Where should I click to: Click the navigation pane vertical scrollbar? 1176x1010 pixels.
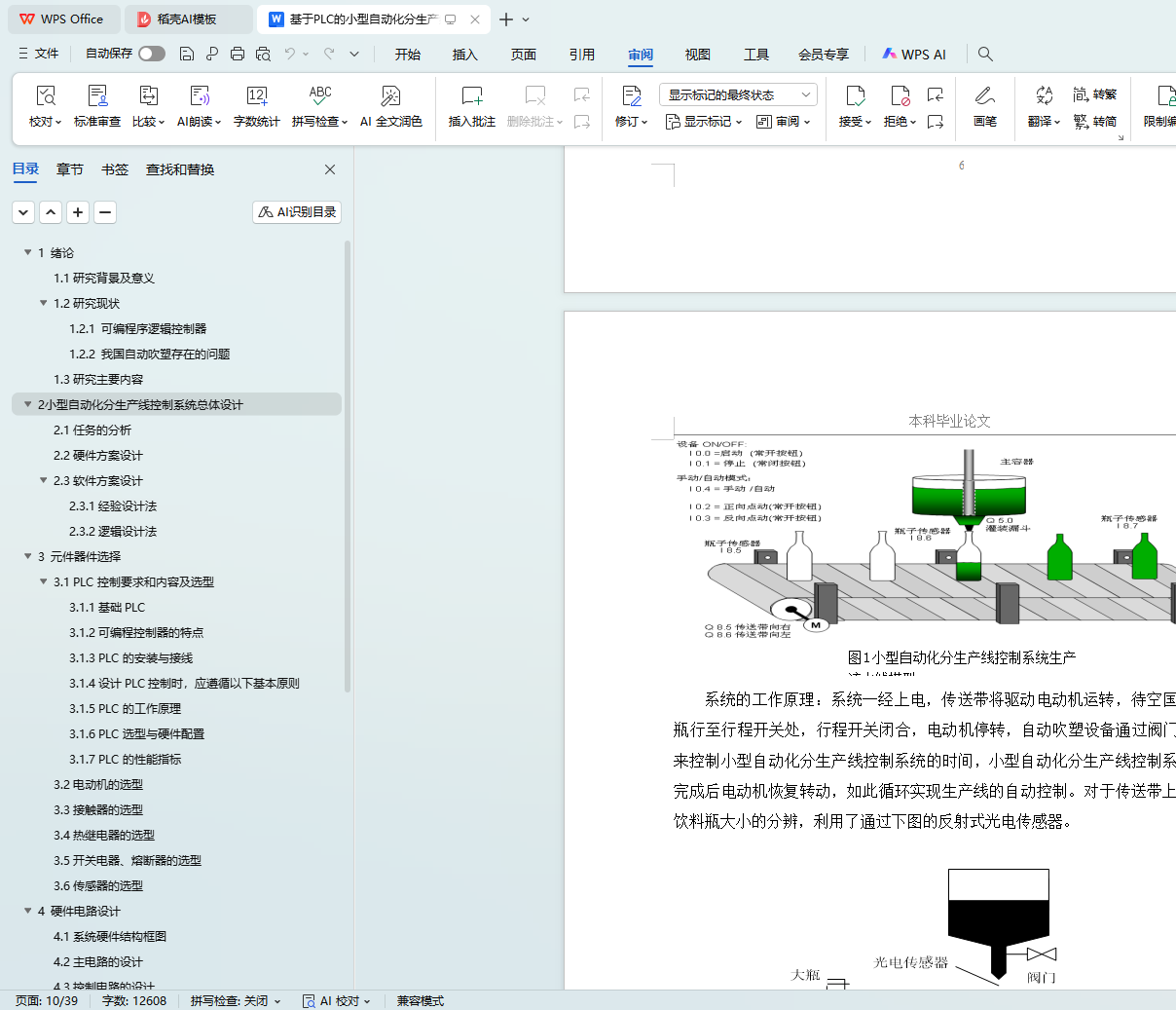click(x=348, y=468)
